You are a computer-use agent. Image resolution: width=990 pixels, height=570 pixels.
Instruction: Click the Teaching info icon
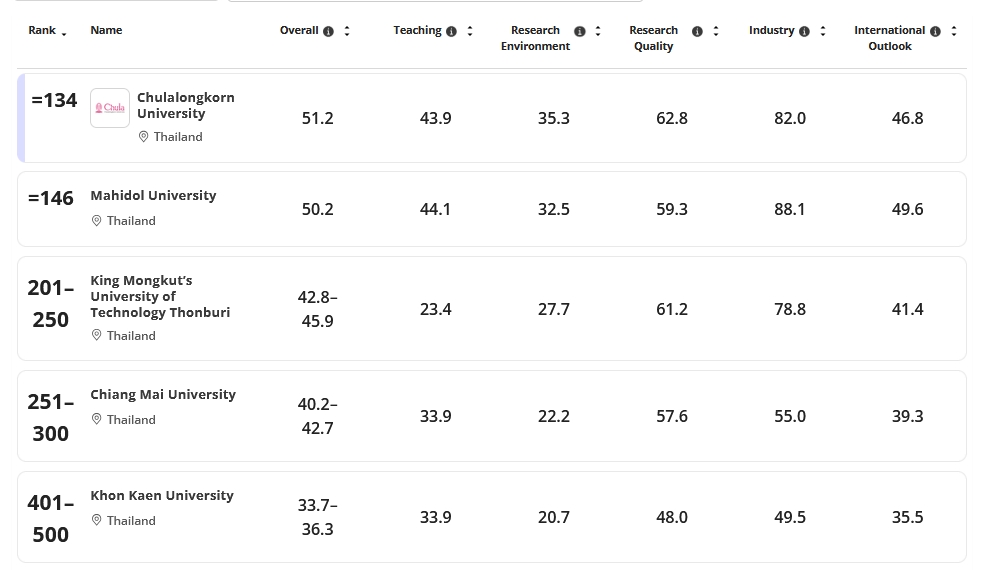point(451,31)
